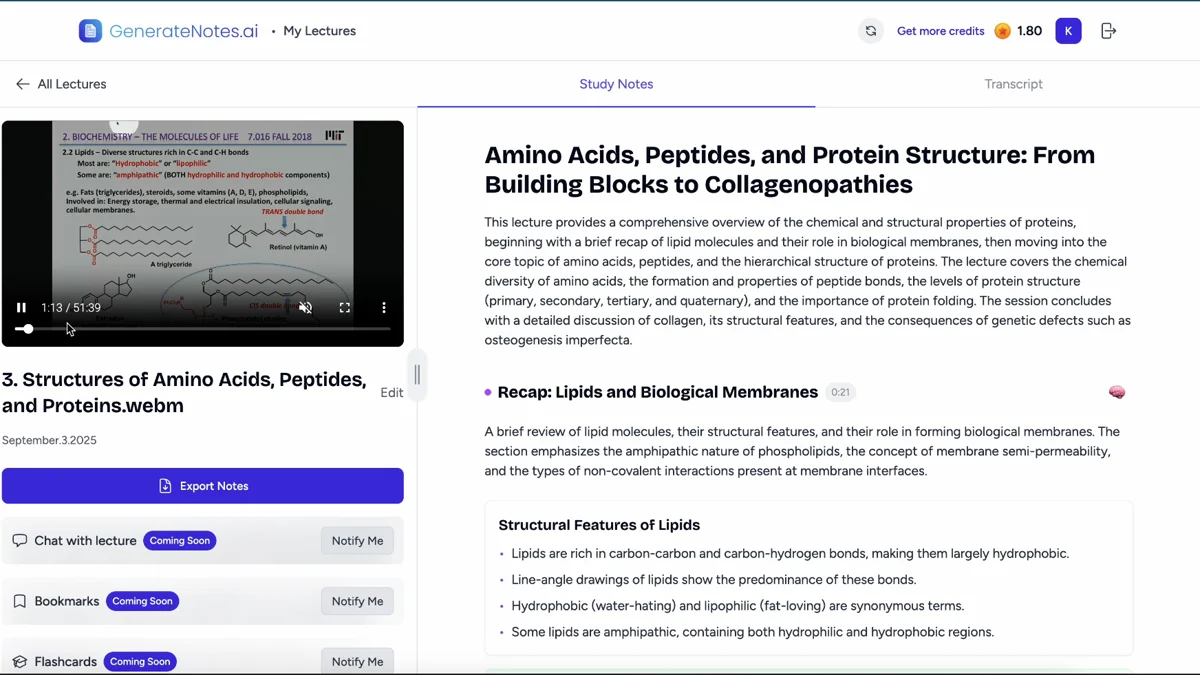This screenshot has width=1200, height=675.
Task: Click the orange credits coin icon
Action: point(1002,31)
